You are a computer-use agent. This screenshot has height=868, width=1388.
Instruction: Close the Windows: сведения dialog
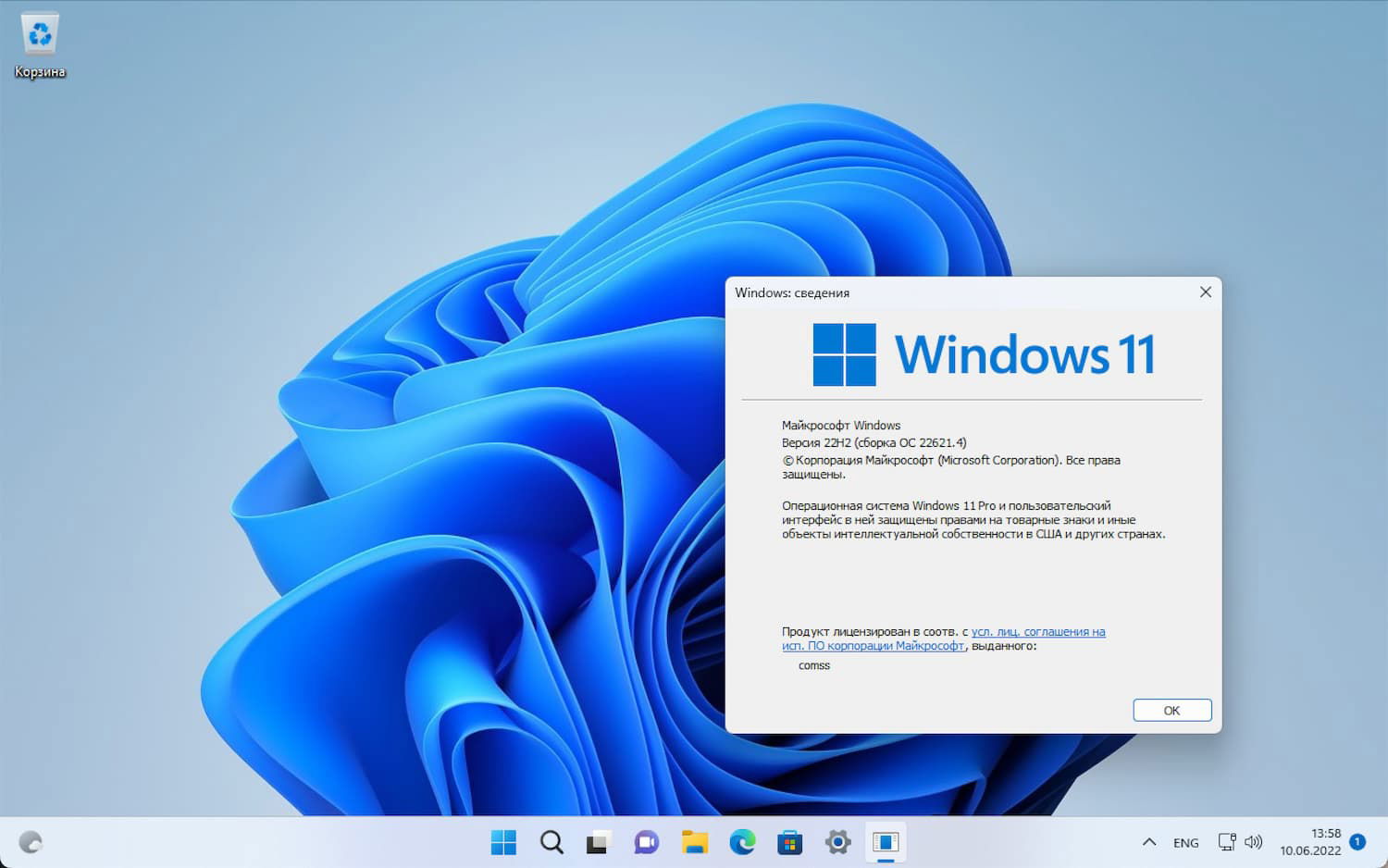(1205, 291)
